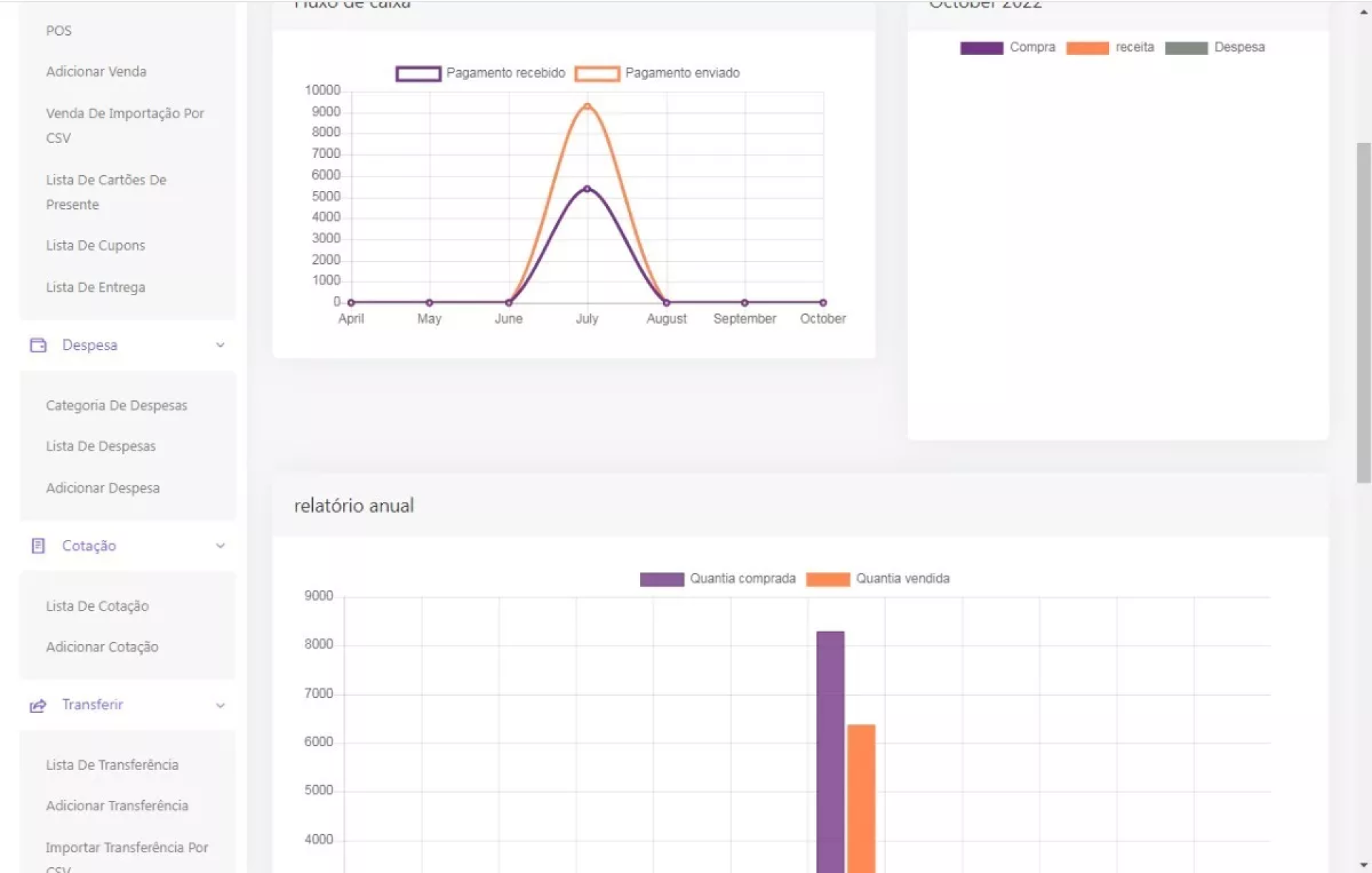Collapse the Transferir menu chevron
Image resolution: width=1372 pixels, height=873 pixels.
pos(220,706)
